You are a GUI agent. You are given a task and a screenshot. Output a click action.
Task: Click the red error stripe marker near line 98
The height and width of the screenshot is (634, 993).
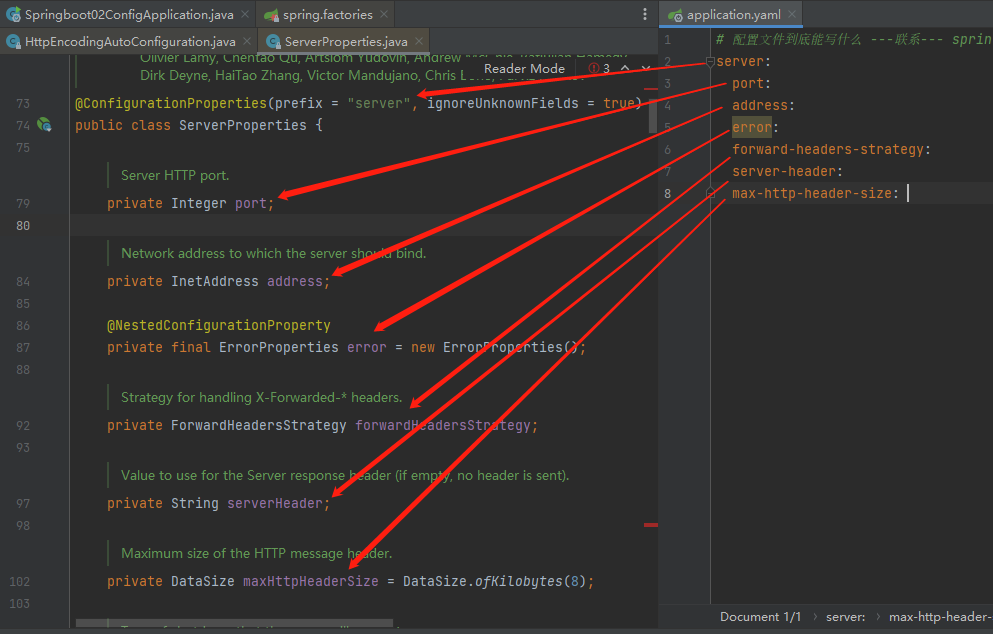pyautogui.click(x=651, y=525)
